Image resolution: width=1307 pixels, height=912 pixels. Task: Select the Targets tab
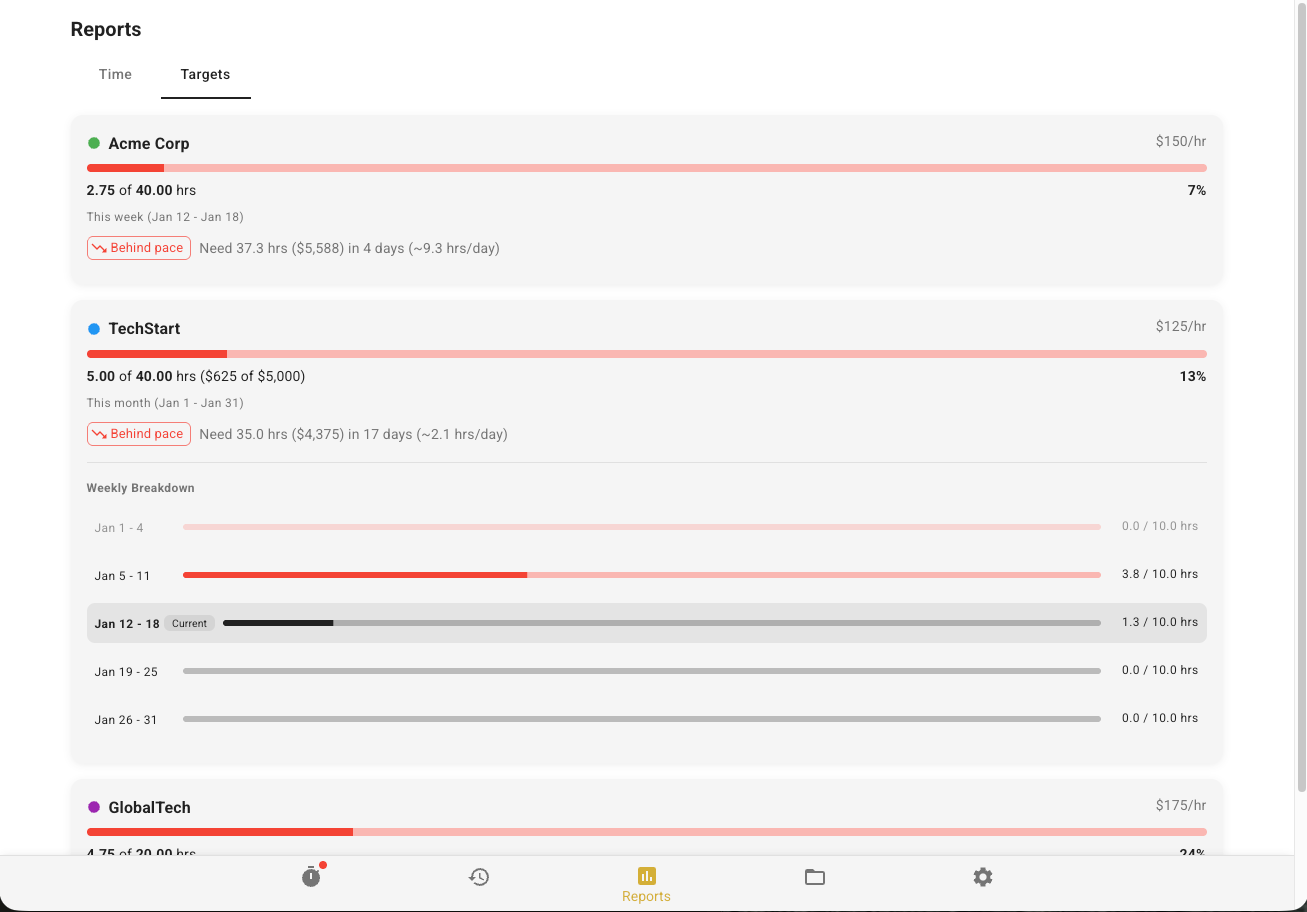[205, 74]
